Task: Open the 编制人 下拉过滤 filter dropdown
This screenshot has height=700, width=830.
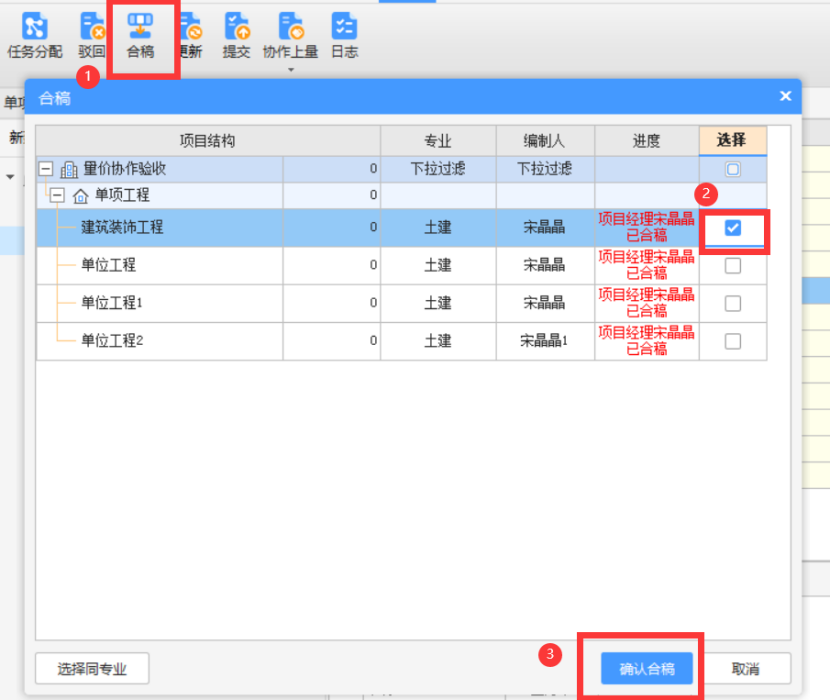Action: tap(545, 169)
